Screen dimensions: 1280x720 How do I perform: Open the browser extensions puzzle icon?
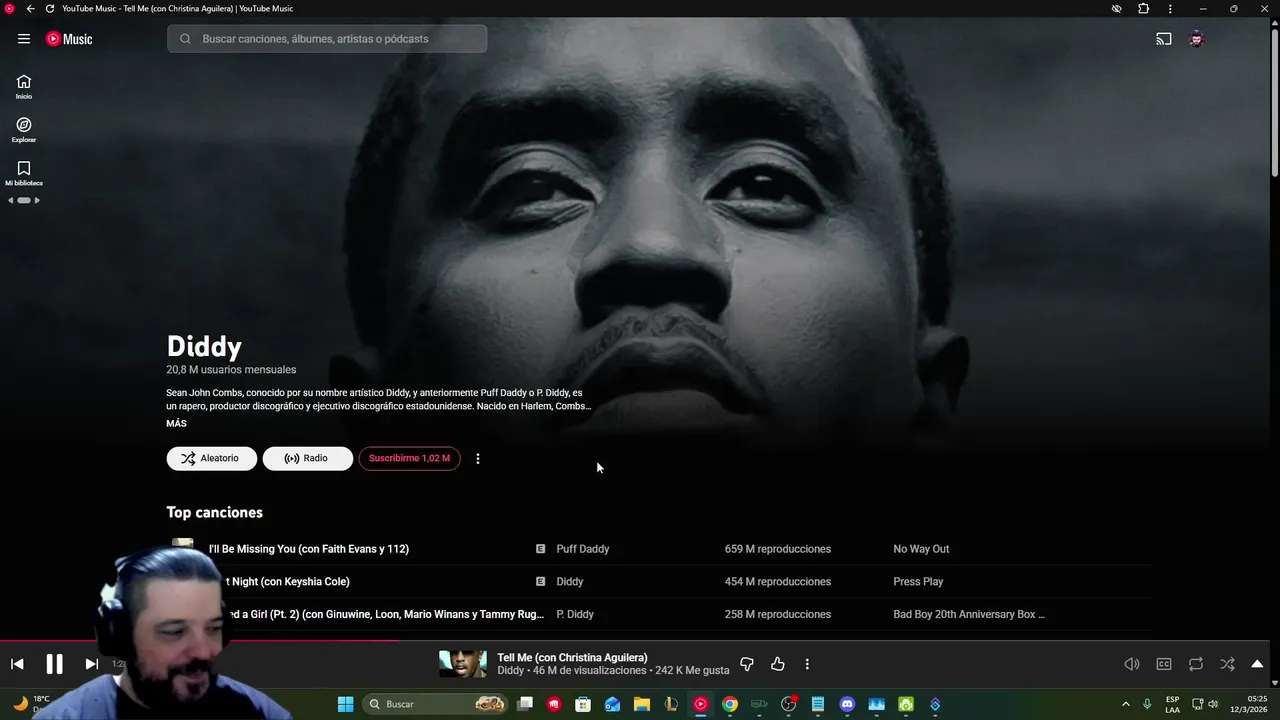[1144, 9]
